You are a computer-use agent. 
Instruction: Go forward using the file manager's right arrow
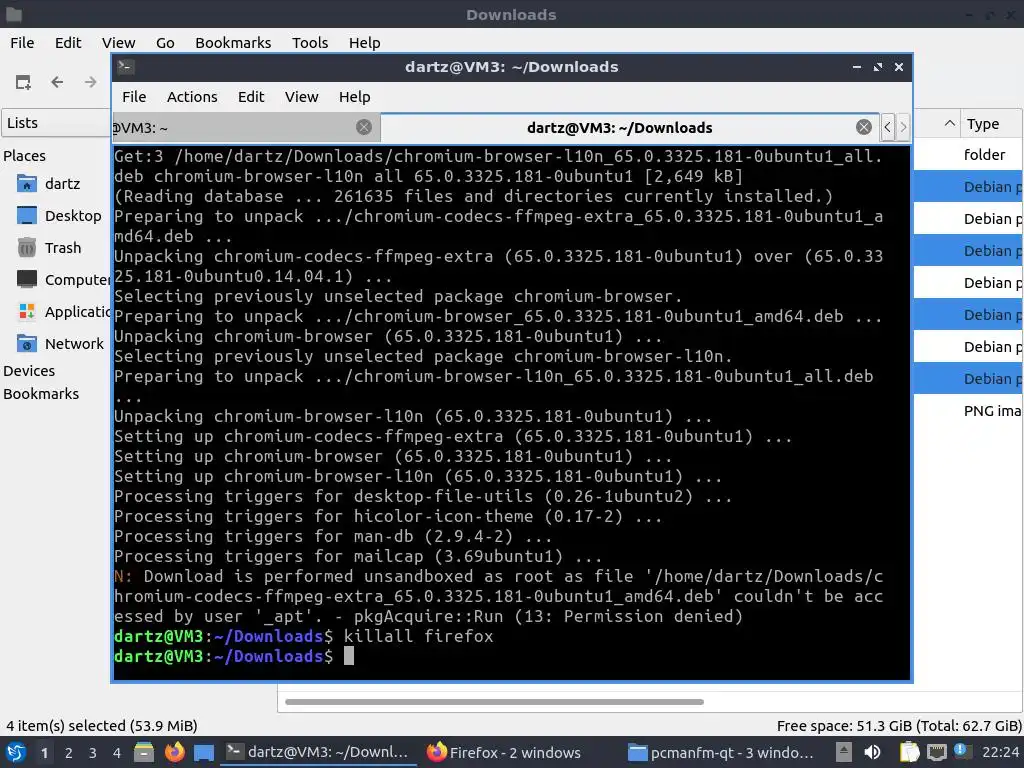[90, 82]
